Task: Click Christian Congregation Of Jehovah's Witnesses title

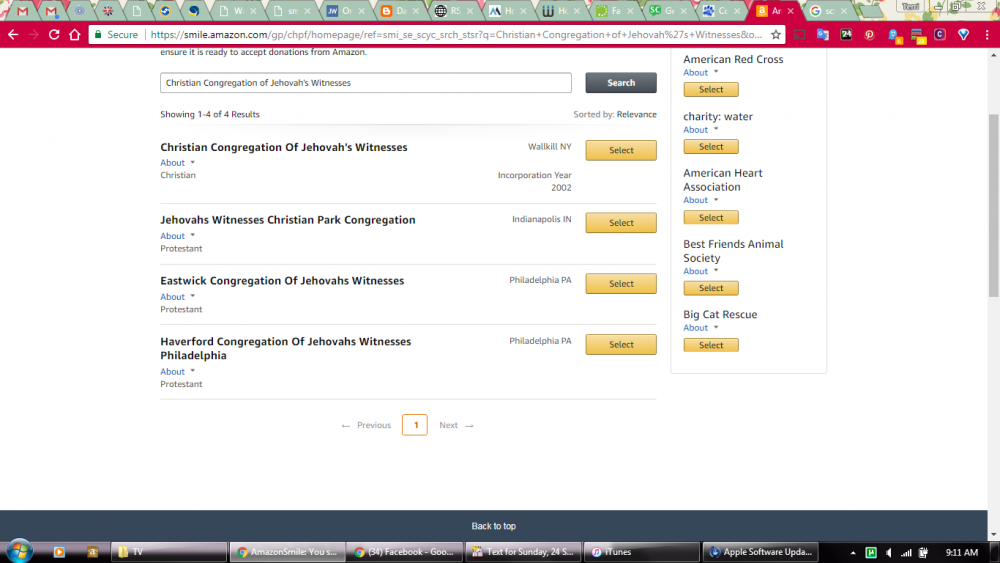Action: coord(284,147)
